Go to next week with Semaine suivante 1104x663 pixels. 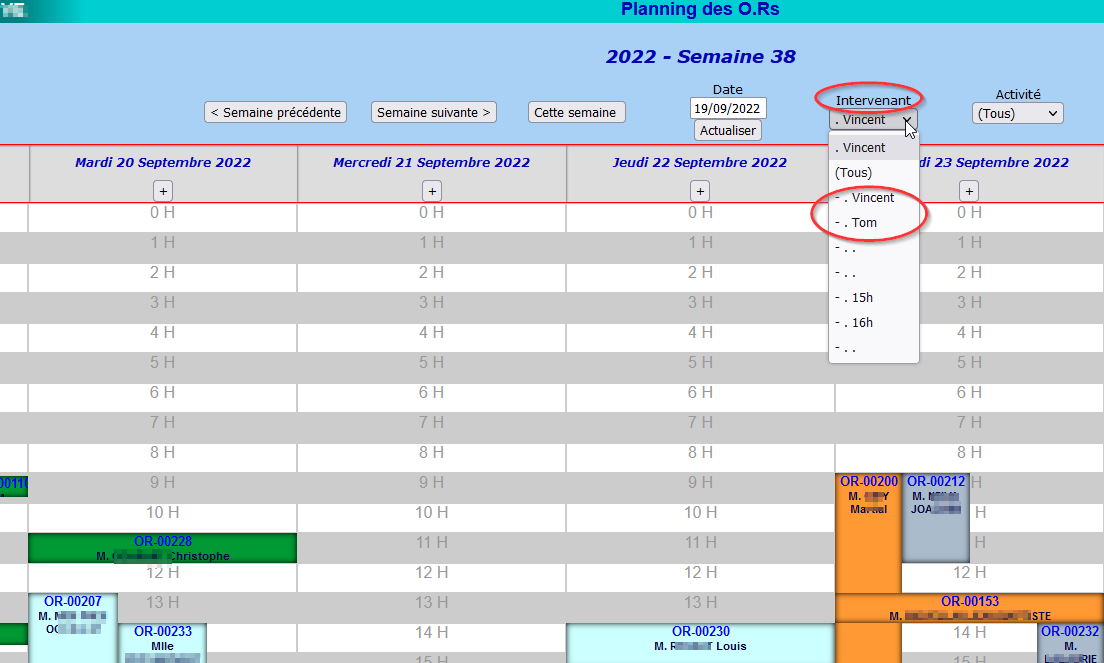point(434,112)
